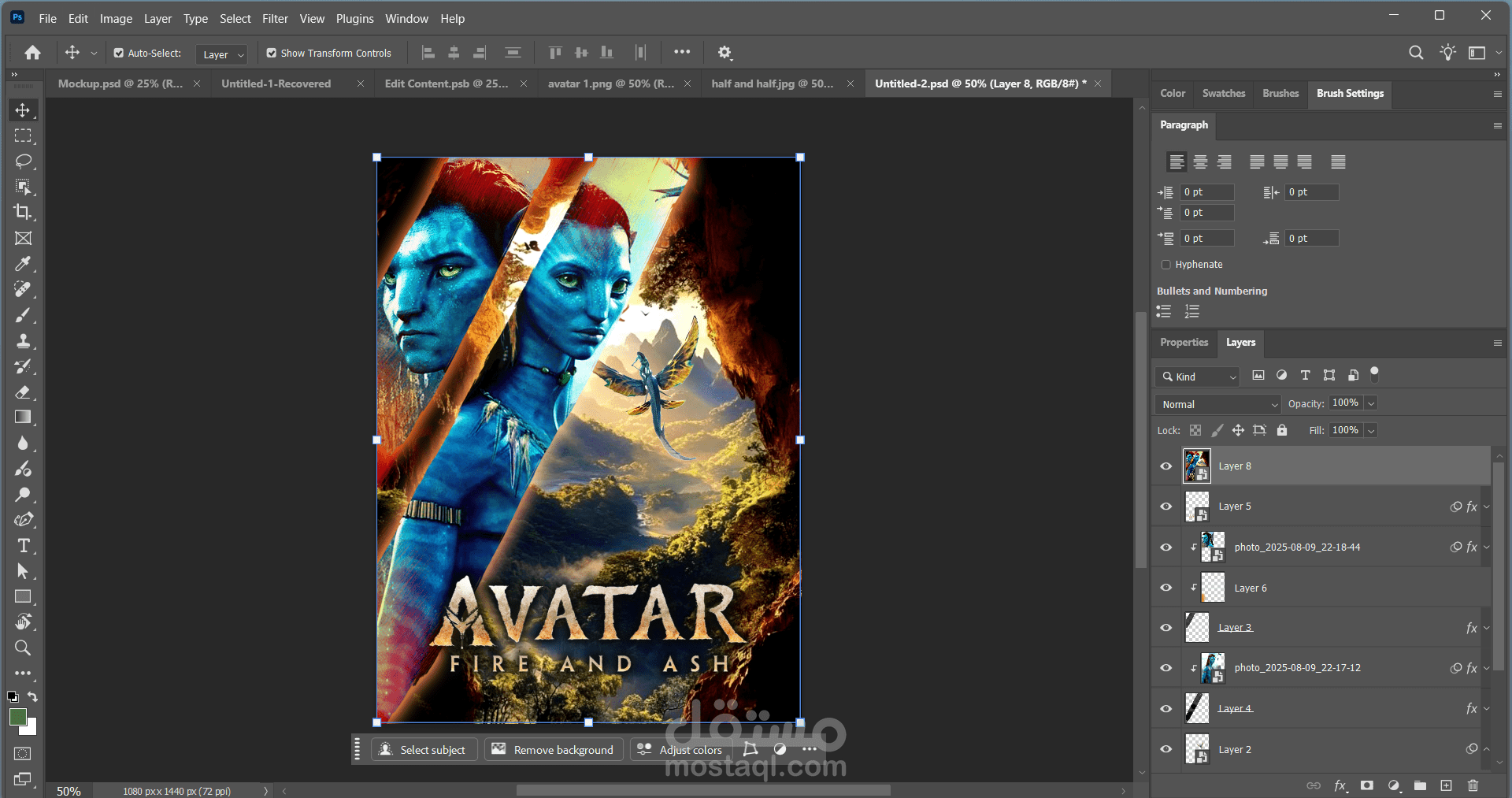
Task: Toggle the Auto-Select checkbox
Action: [x=119, y=53]
